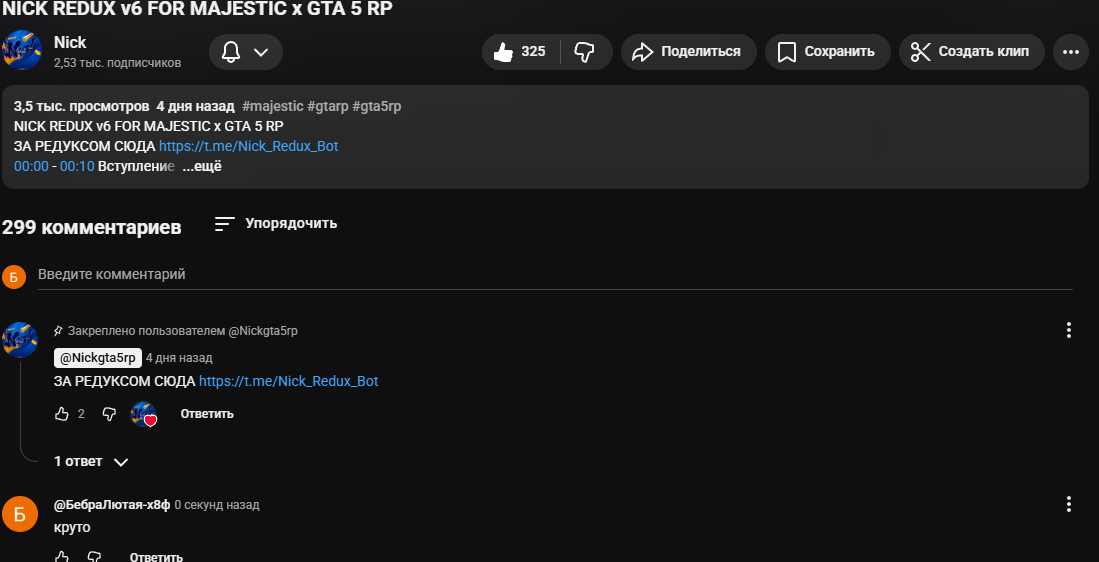The image size is (1099, 562).
Task: Dislike the pinned comment by @Nickgta5rp
Action: point(109,414)
